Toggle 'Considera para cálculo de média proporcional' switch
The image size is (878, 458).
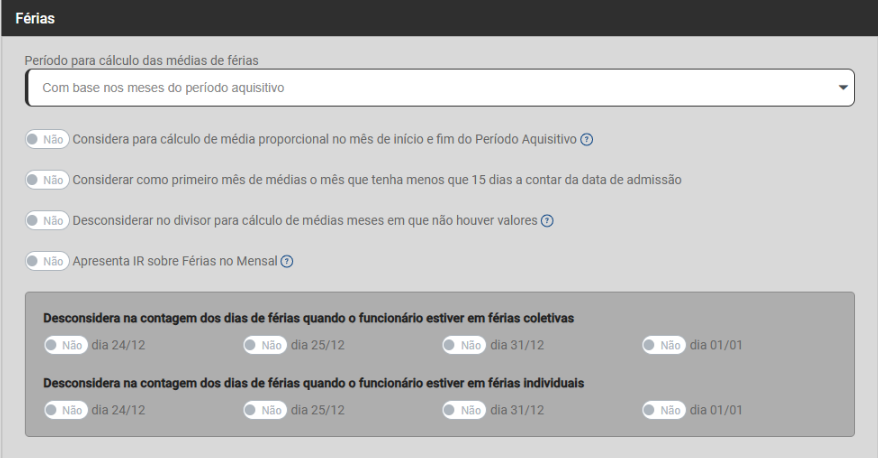point(47,139)
